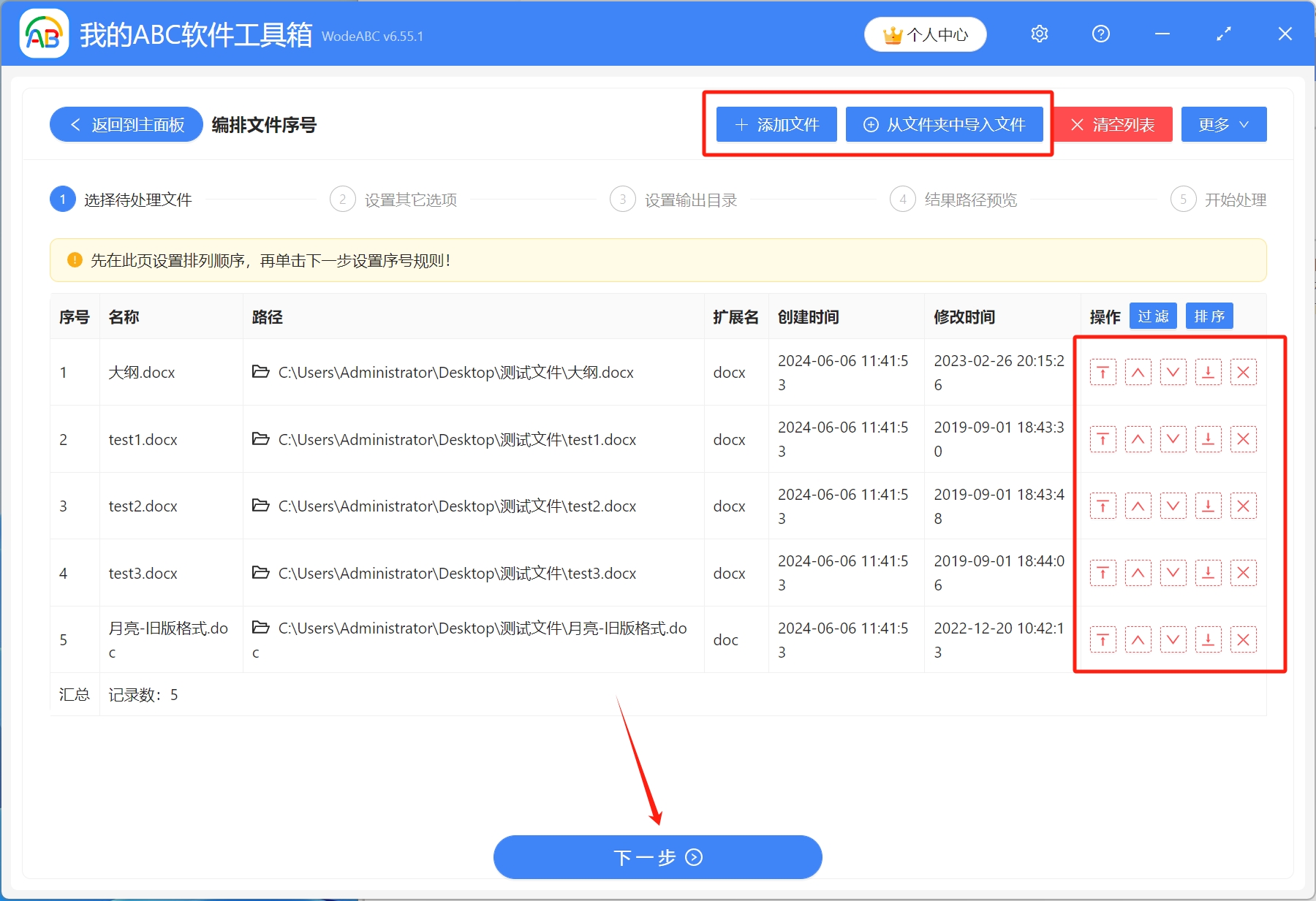Click the folder icon beside 大纲.docx path
Image resolution: width=1316 pixels, height=901 pixels.
(x=261, y=372)
